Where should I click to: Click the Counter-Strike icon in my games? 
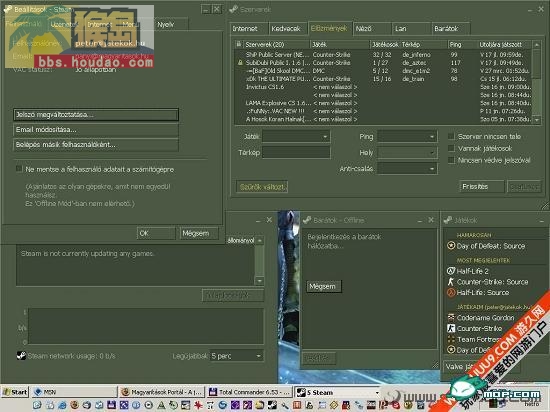[x=451, y=328]
